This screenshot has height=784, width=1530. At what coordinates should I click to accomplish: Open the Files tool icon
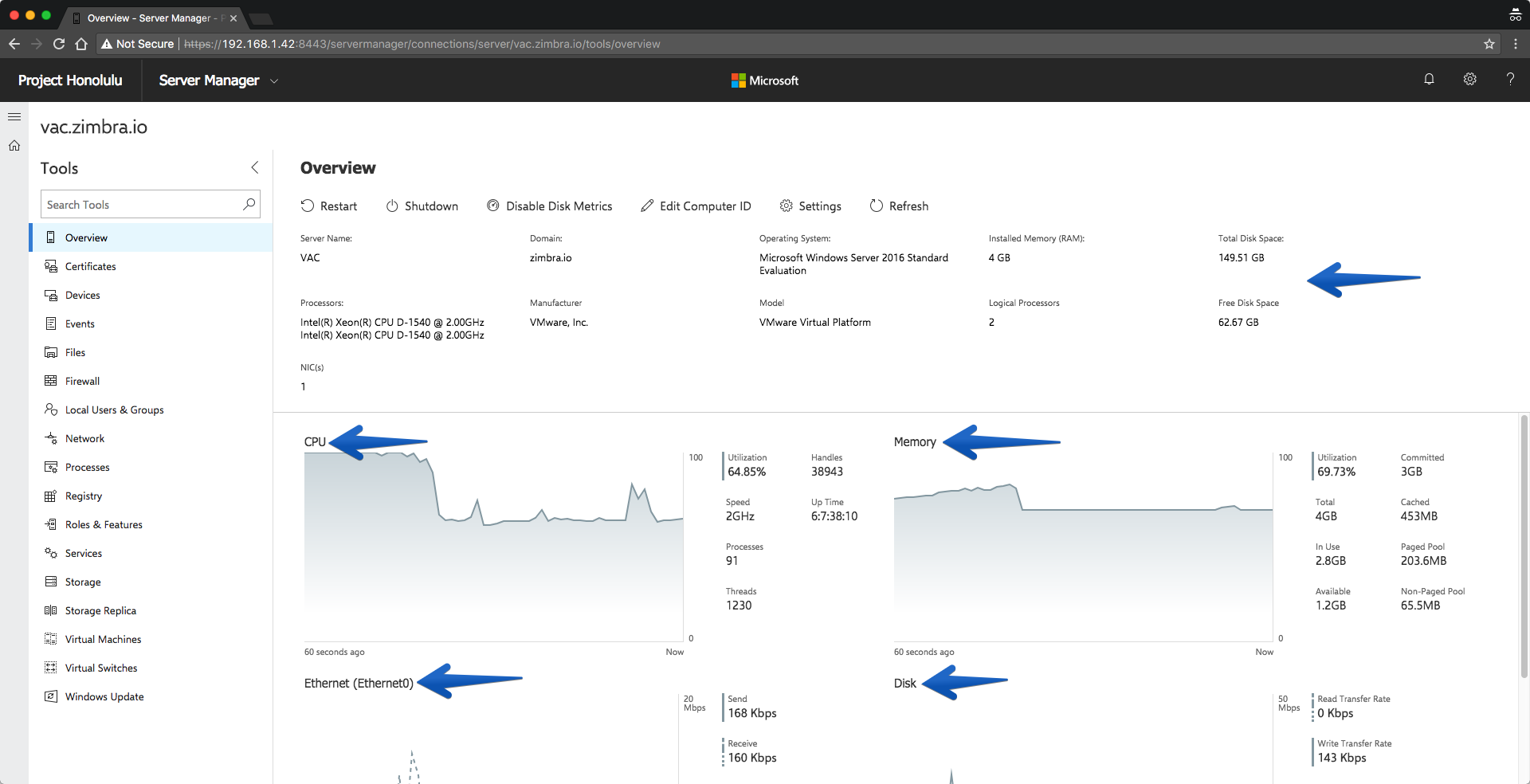click(x=51, y=352)
